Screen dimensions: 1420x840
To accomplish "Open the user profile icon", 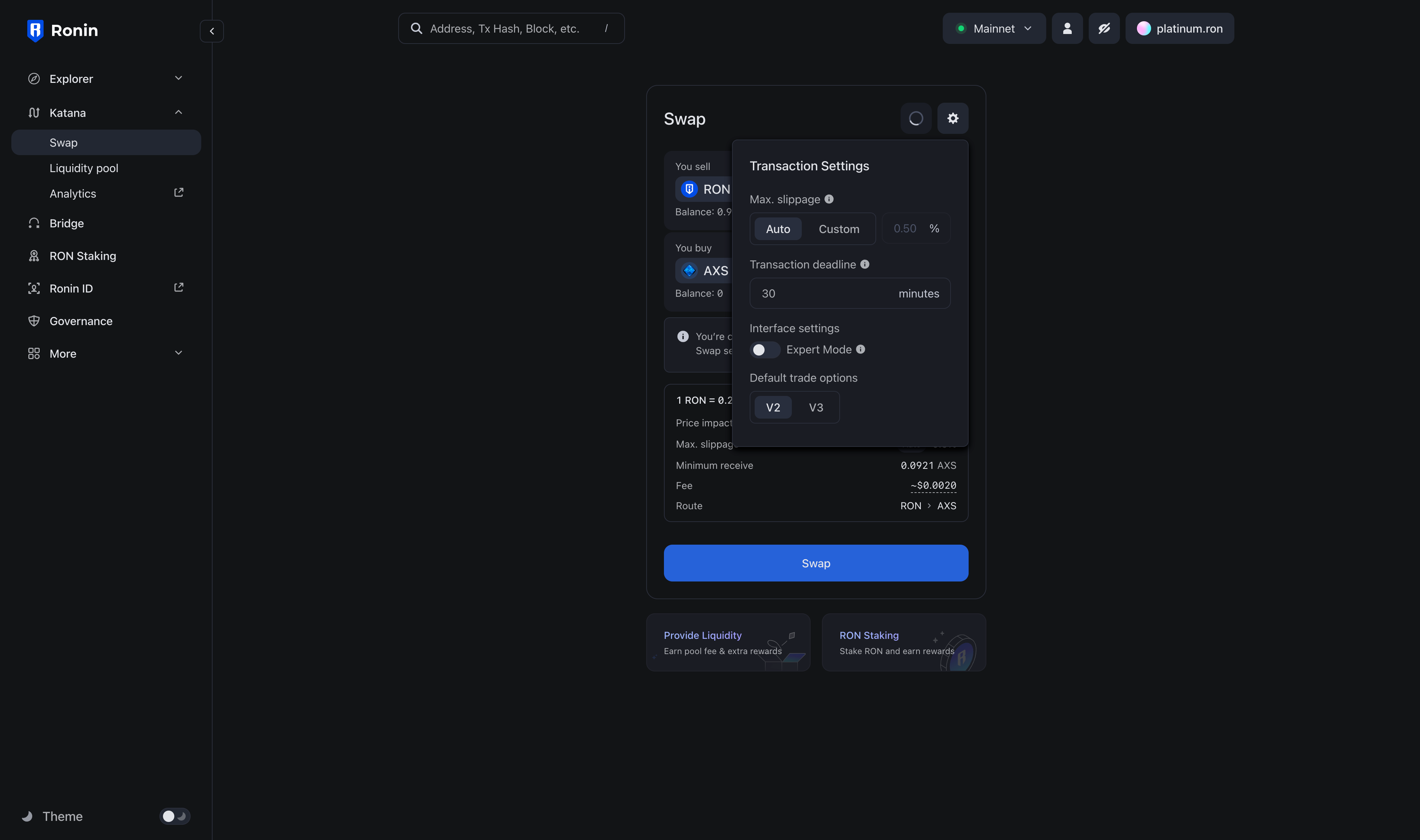I will click(x=1067, y=28).
